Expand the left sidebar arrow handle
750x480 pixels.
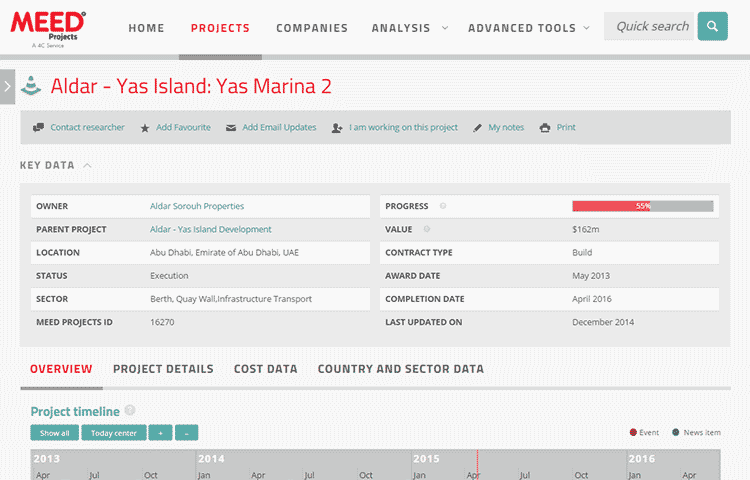pyautogui.click(x=7, y=86)
